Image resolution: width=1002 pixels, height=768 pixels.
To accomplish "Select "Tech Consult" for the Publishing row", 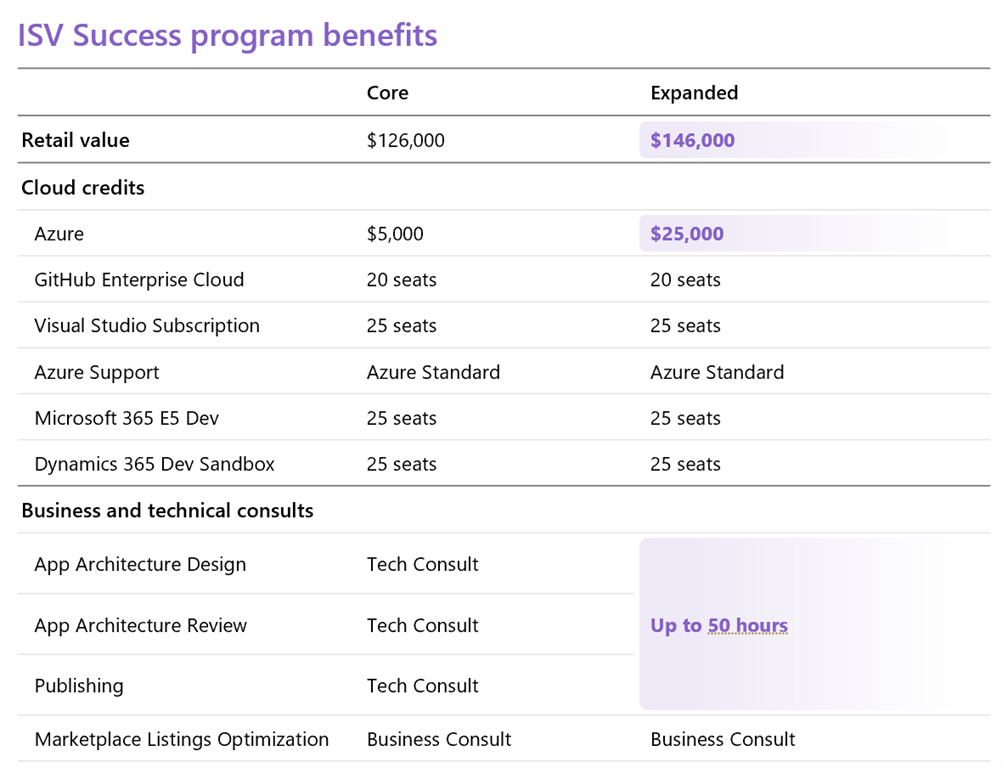I will coord(422,686).
